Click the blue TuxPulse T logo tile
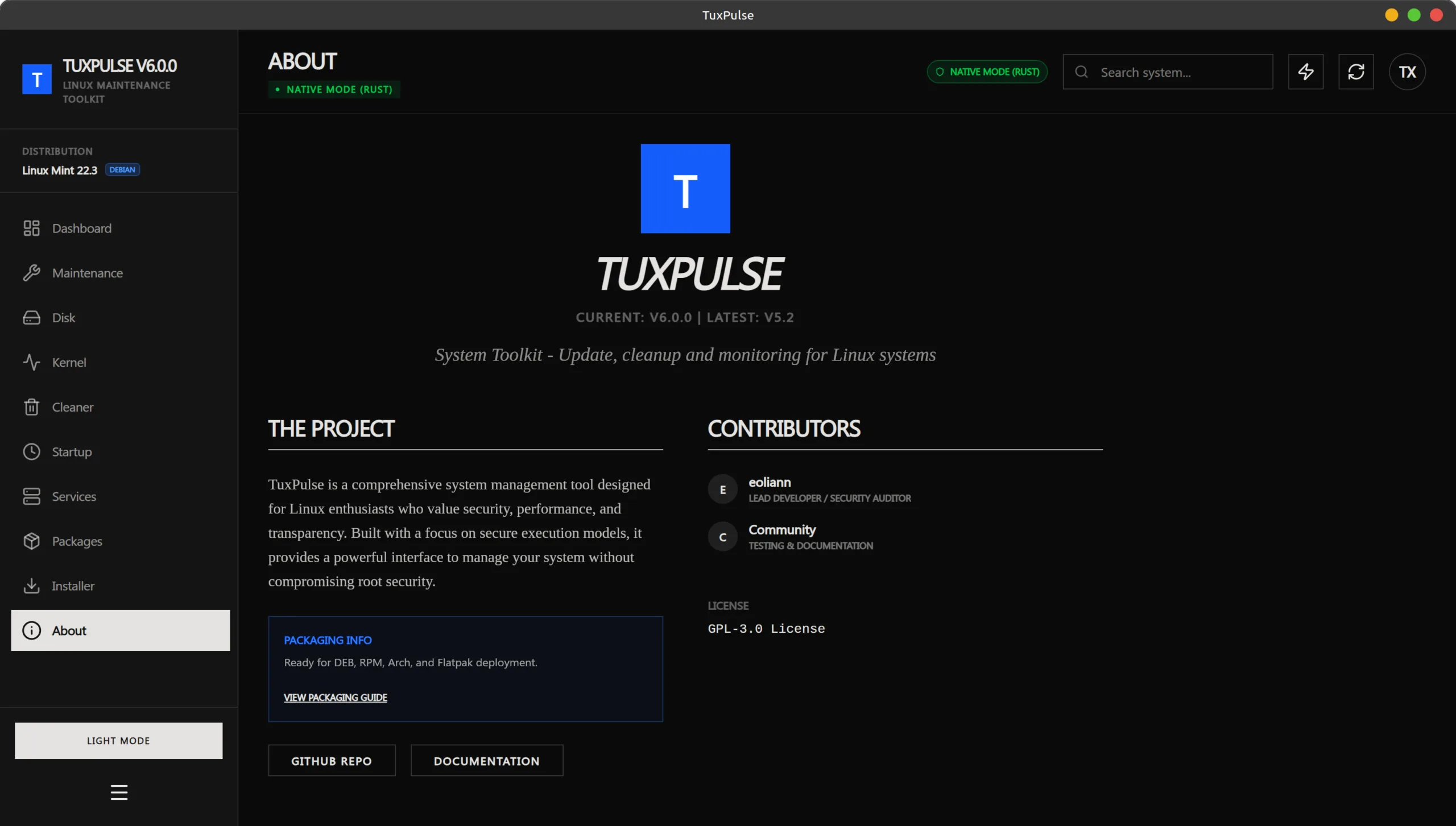1456x826 pixels. point(685,188)
